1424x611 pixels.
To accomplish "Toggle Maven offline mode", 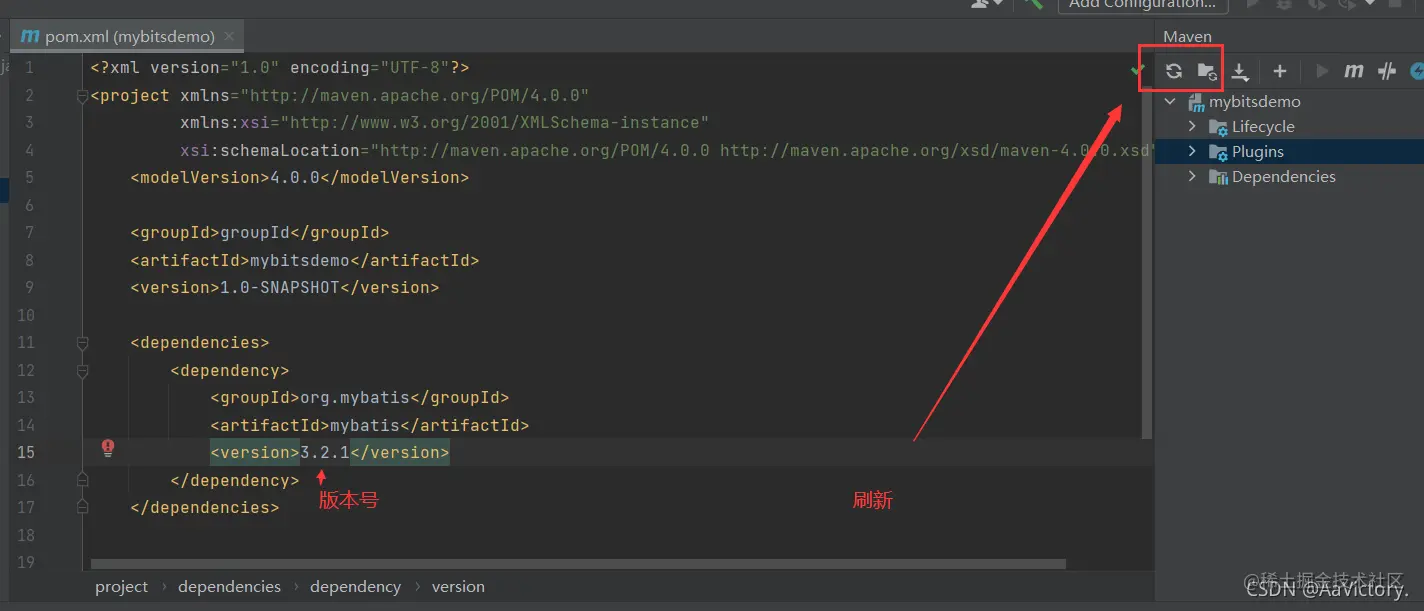I will point(1387,71).
